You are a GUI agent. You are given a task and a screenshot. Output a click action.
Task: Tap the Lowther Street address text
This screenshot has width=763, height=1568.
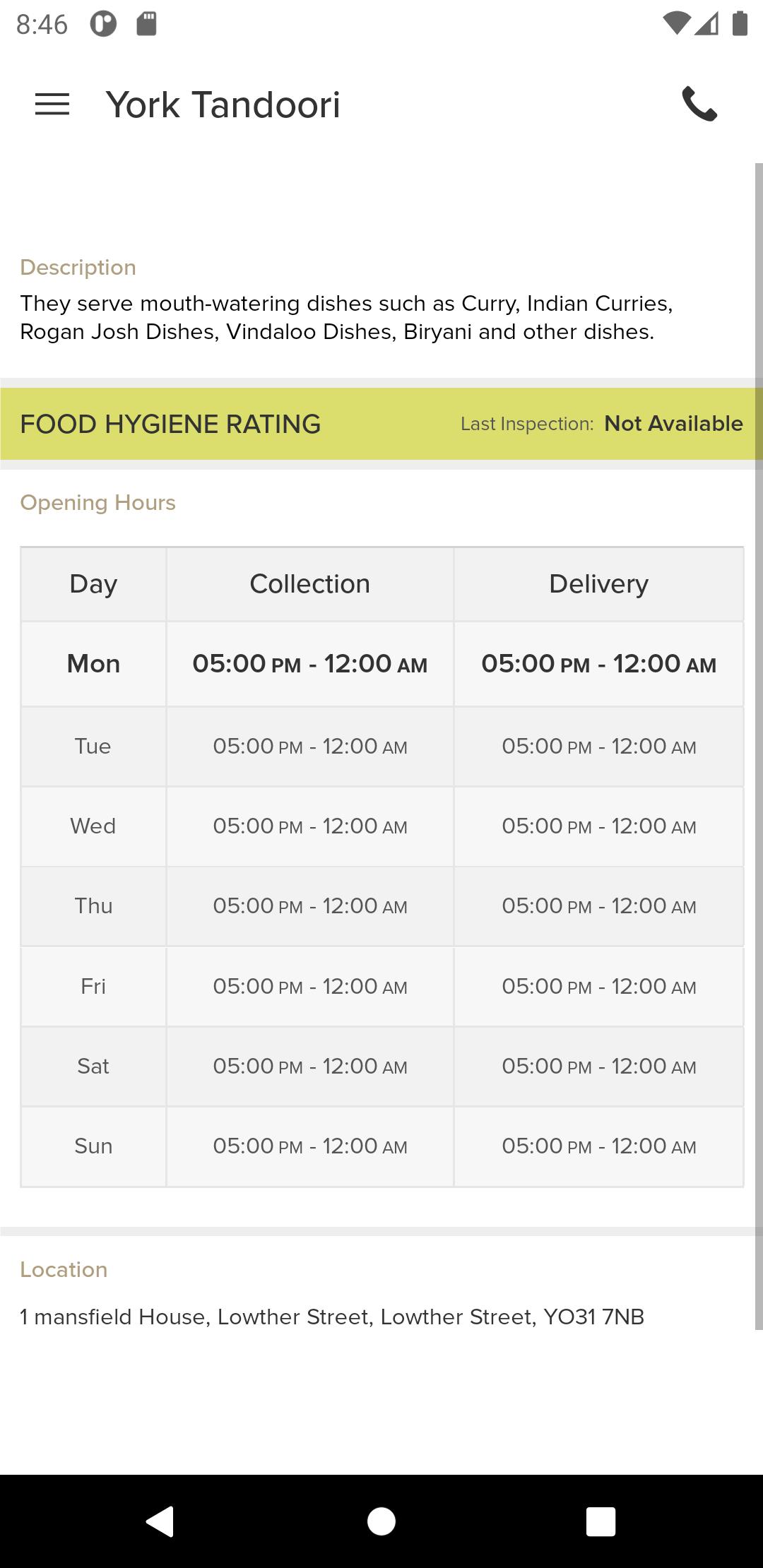click(x=332, y=1317)
